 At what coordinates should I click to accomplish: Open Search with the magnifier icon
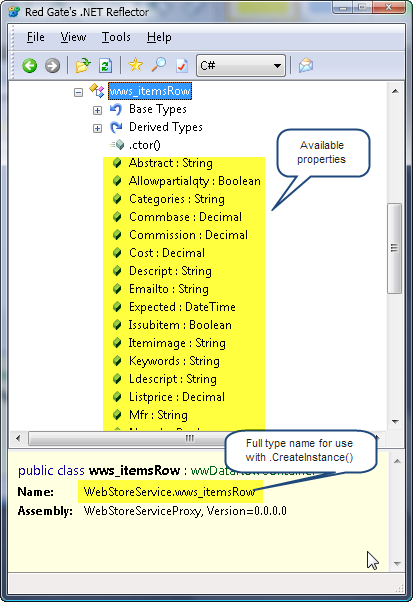(x=159, y=65)
